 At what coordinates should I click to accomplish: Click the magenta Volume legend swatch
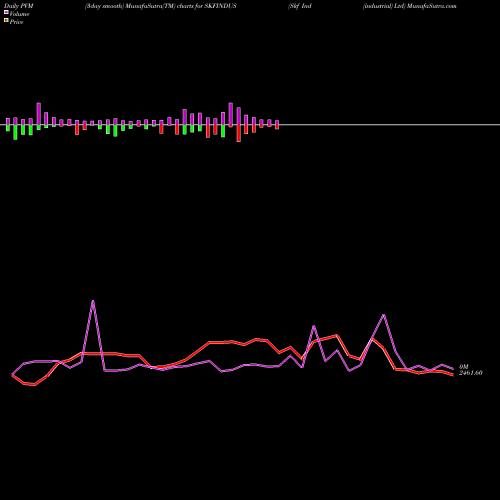(6, 13)
